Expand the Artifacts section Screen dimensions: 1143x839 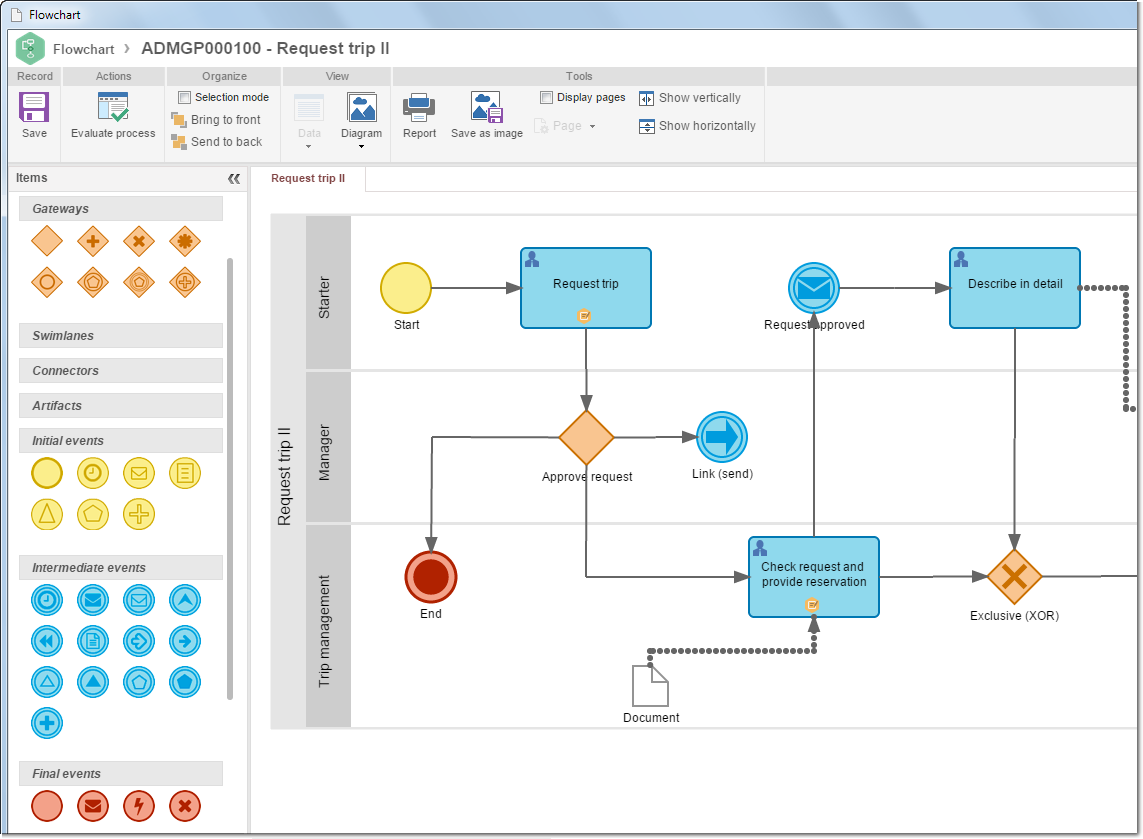click(x=120, y=405)
